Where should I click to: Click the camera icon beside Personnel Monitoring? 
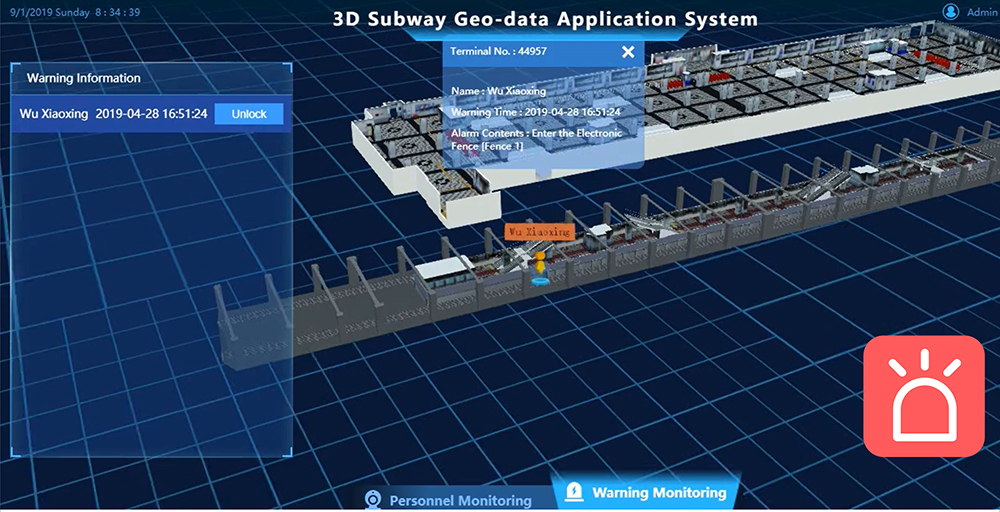coord(372,500)
